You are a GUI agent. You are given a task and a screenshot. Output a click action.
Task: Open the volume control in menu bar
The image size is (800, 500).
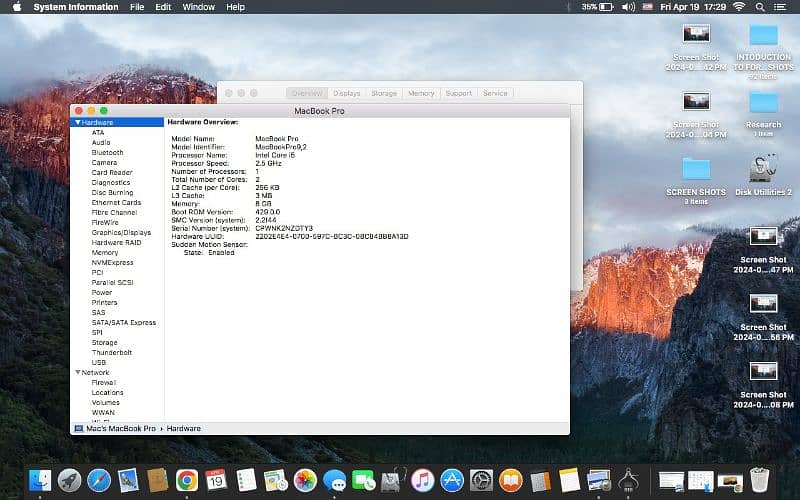pos(628,7)
